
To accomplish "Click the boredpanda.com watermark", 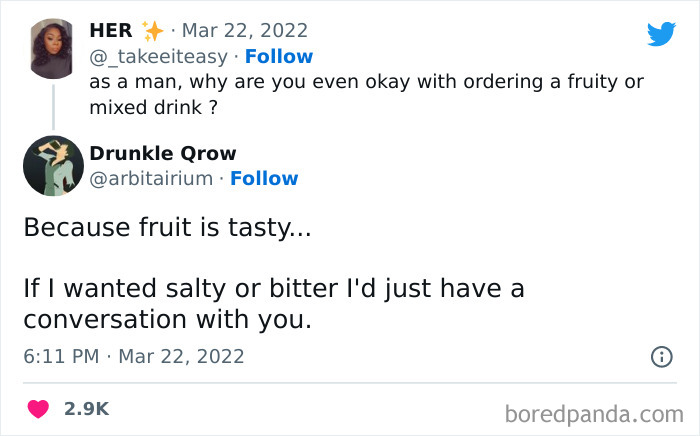I will pos(592,411).
